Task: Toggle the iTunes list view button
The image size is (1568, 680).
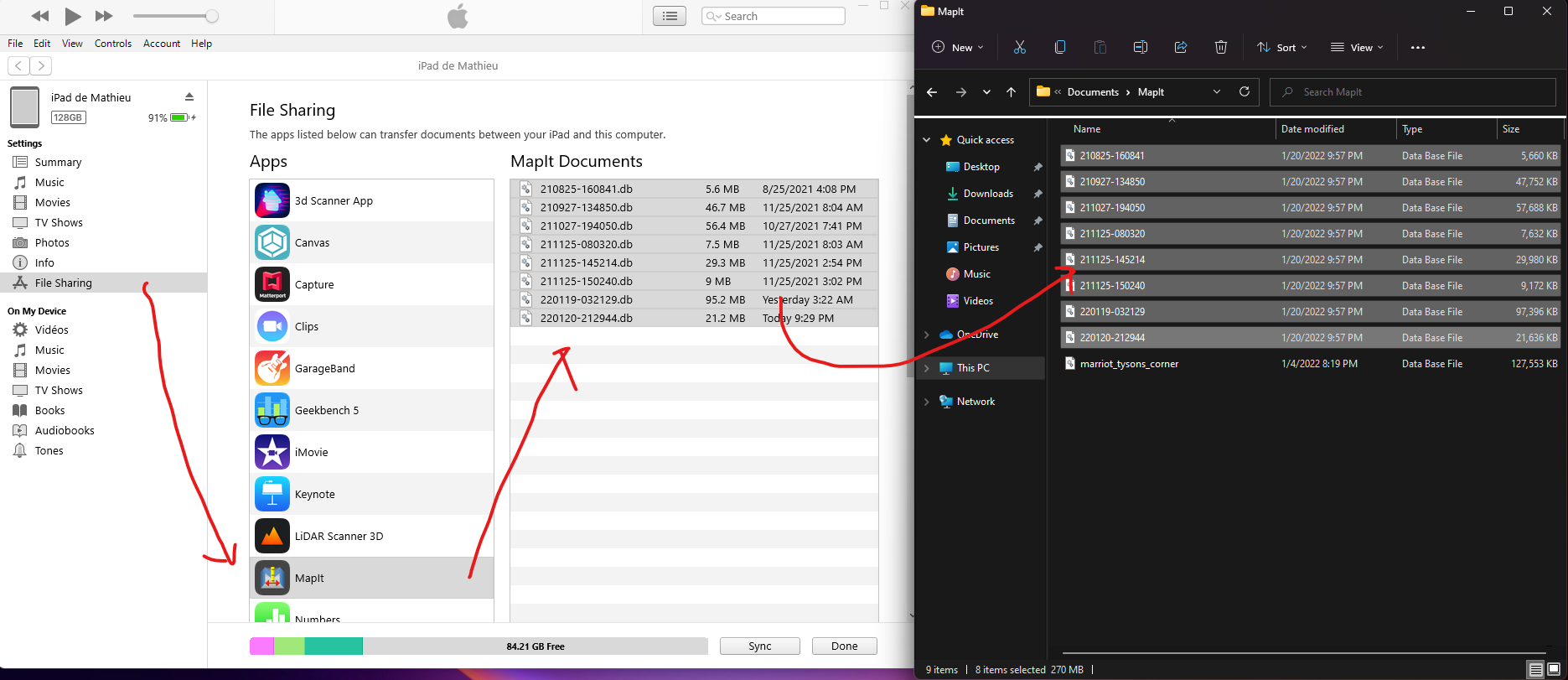Action: click(669, 16)
